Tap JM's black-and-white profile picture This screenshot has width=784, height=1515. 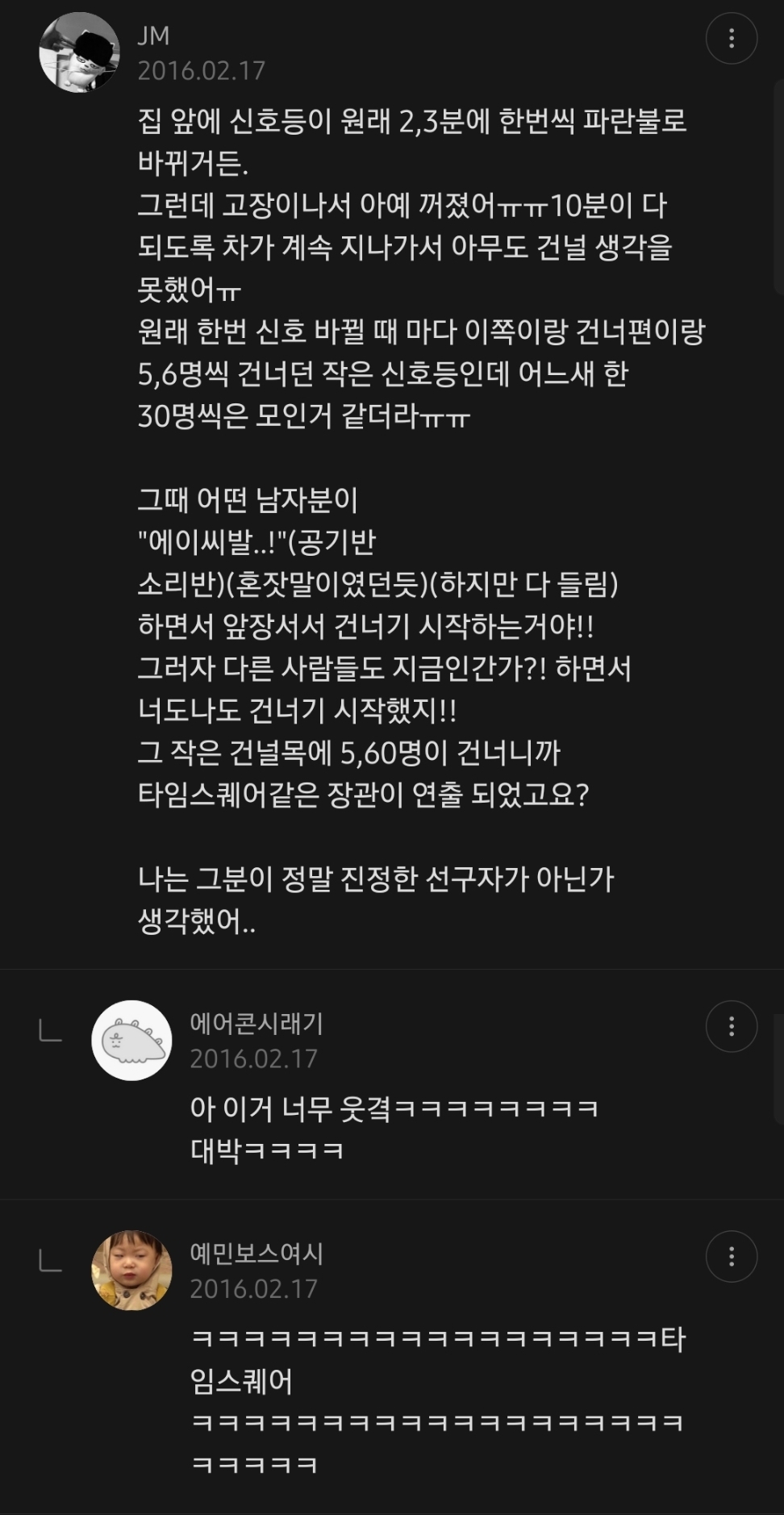click(x=79, y=52)
